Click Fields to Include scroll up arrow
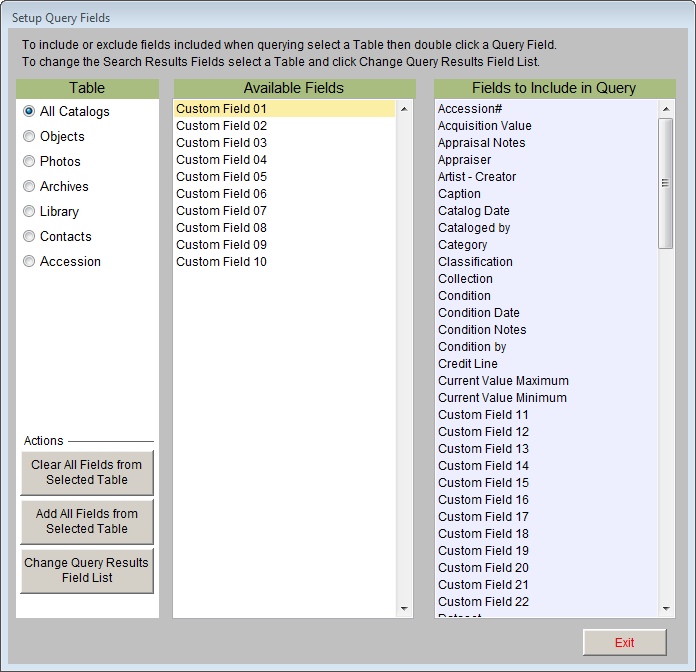Screen dimensions: 696x672 tap(666, 109)
